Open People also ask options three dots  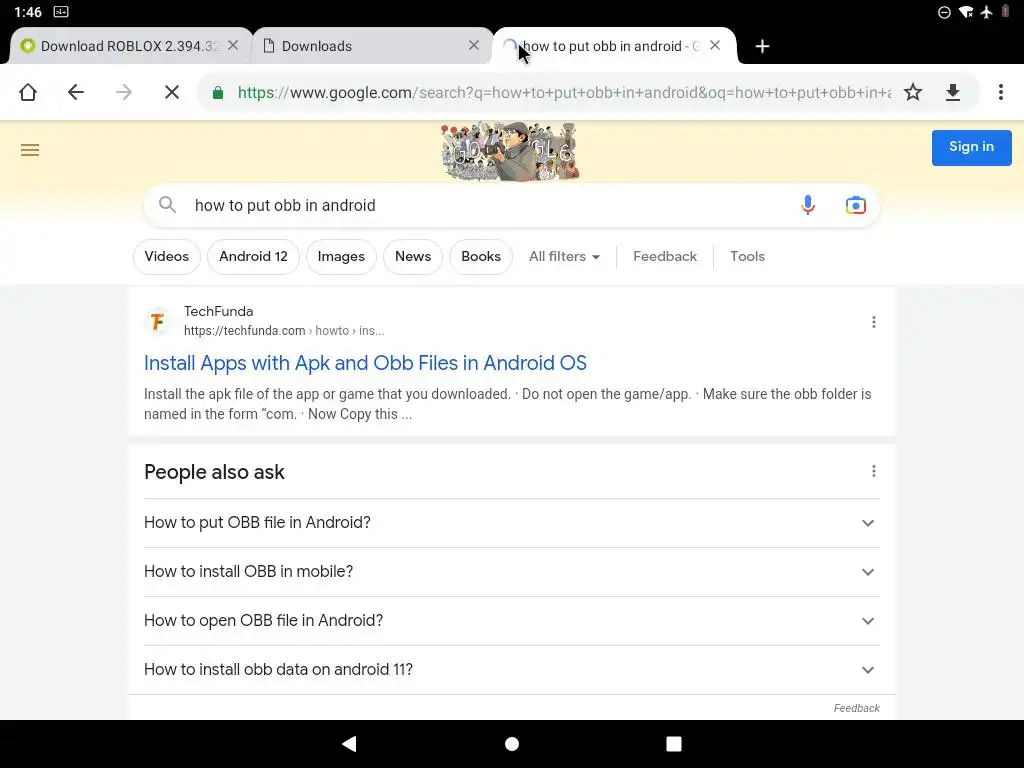(x=874, y=472)
